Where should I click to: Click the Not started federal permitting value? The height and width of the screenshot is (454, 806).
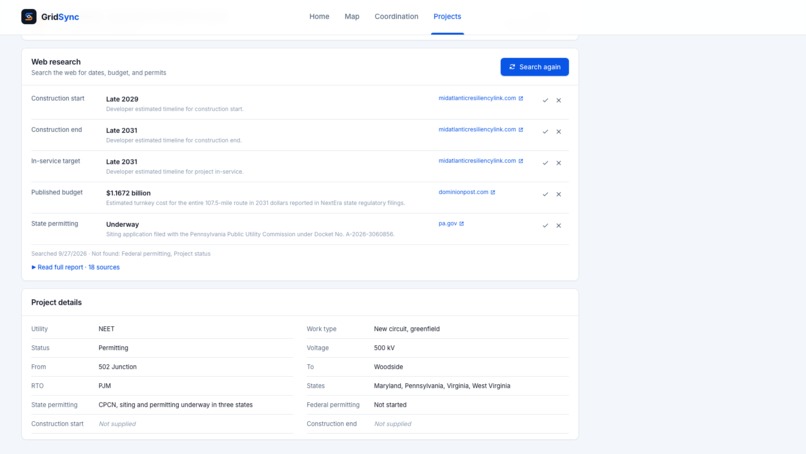click(390, 405)
